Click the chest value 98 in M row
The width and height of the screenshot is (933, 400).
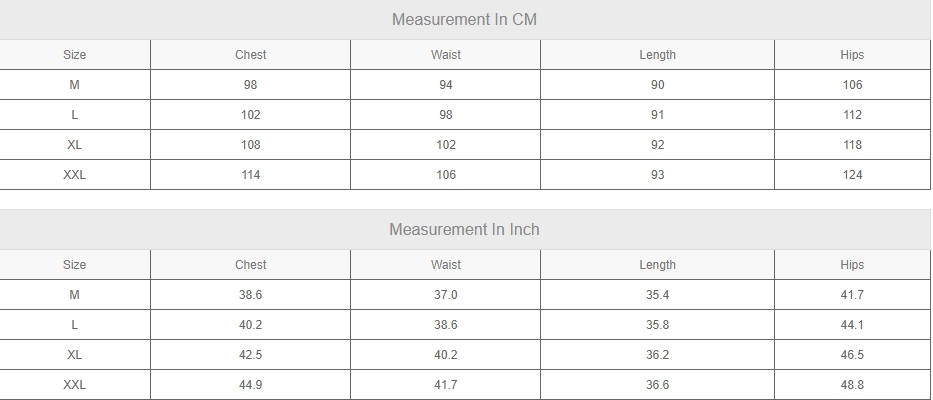251,85
